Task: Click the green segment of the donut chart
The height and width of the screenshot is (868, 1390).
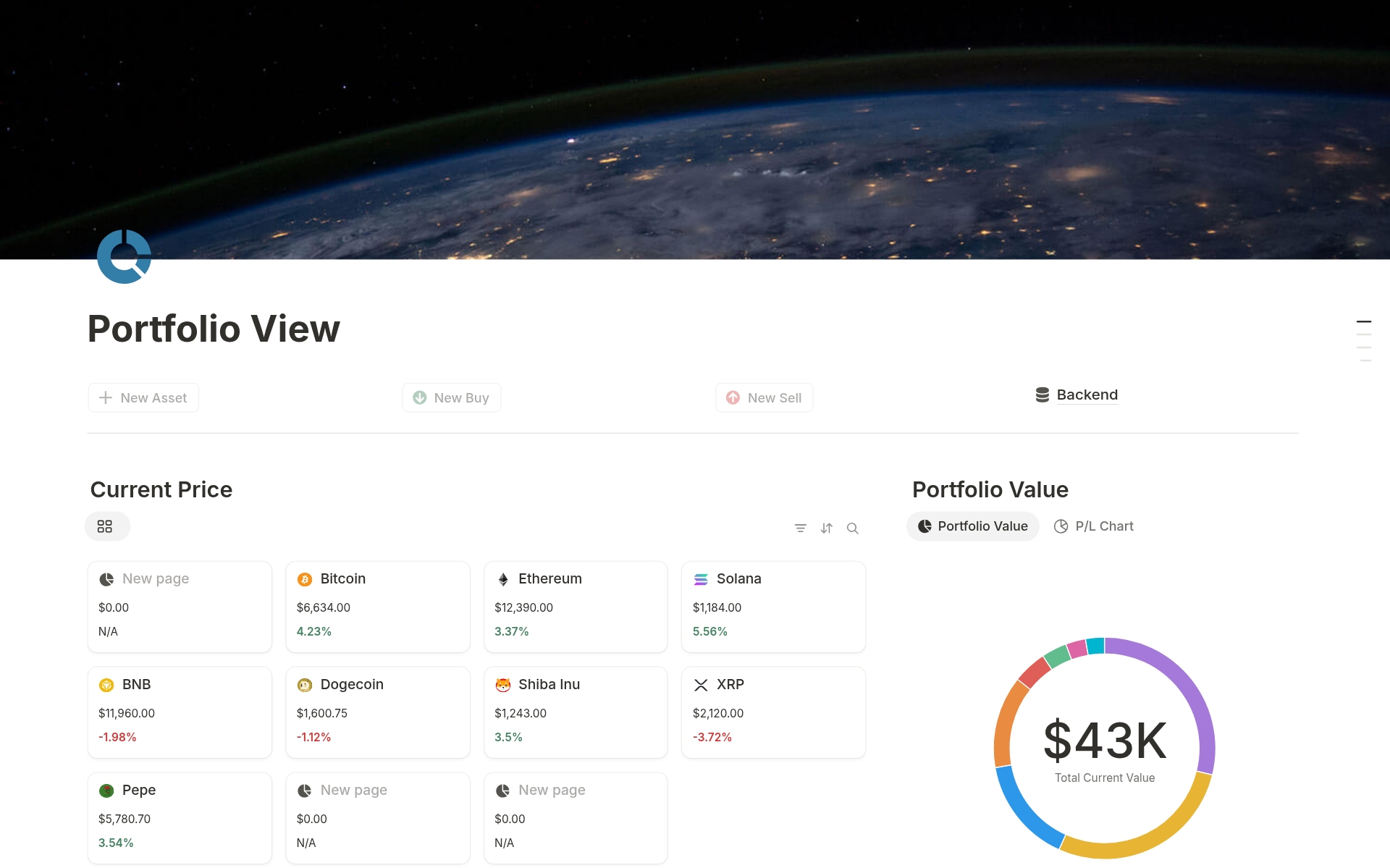Action: point(1057,656)
